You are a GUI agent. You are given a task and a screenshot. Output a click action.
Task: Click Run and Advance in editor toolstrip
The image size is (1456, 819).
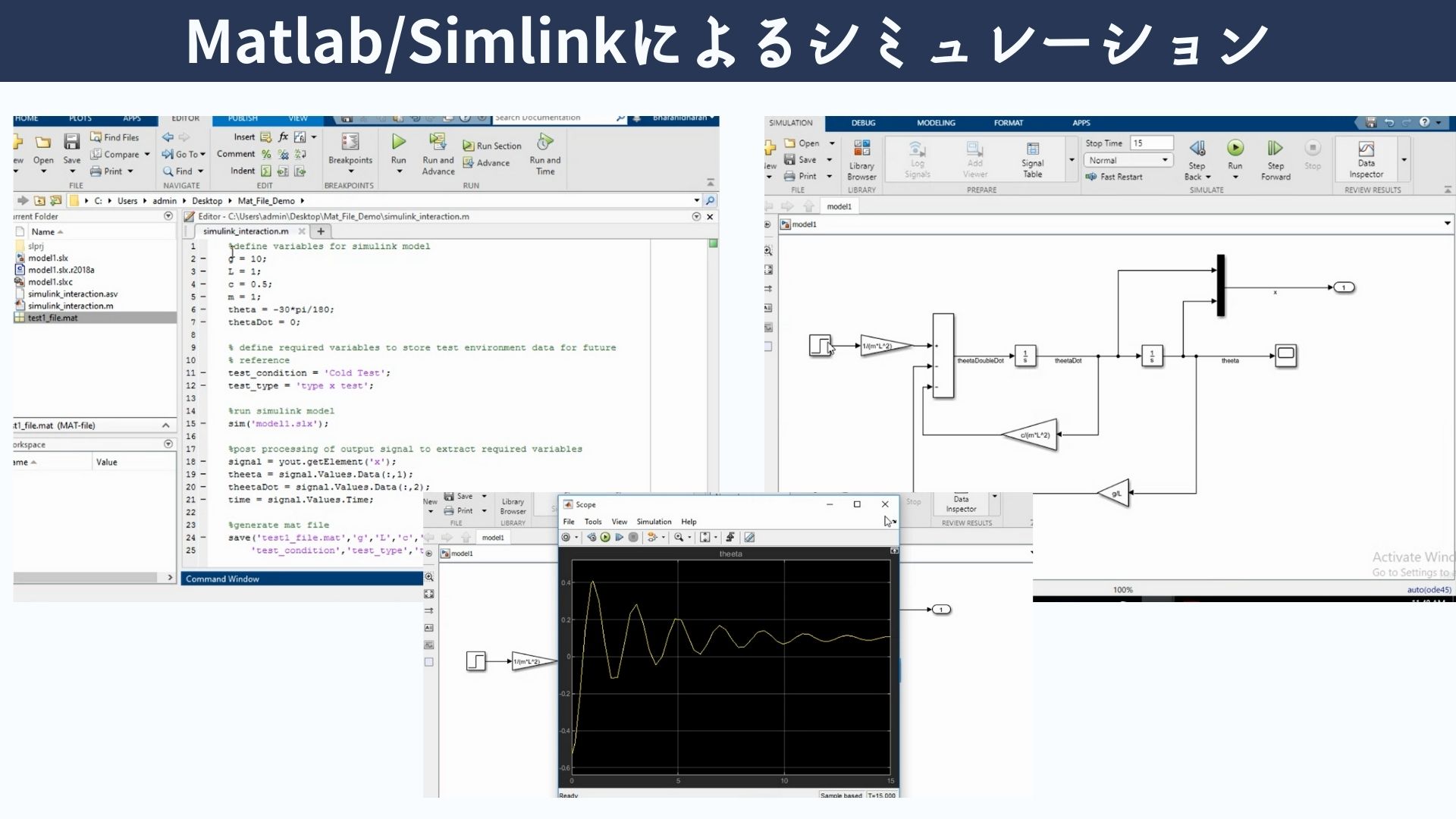point(438,154)
